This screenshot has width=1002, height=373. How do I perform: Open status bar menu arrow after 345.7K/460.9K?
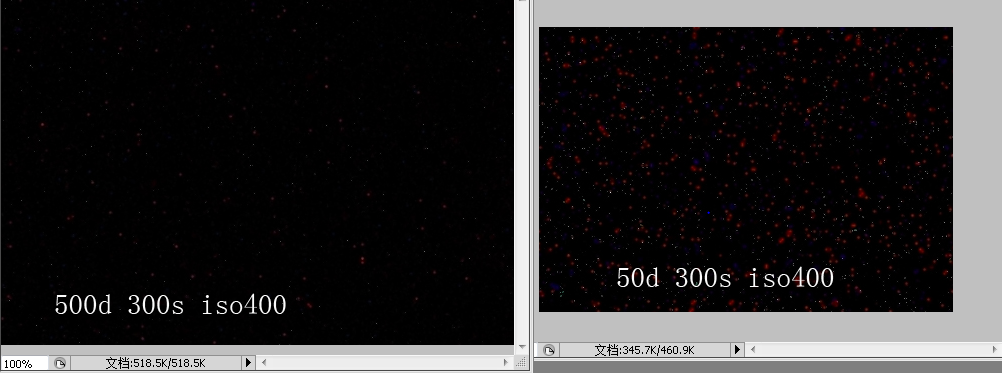737,349
